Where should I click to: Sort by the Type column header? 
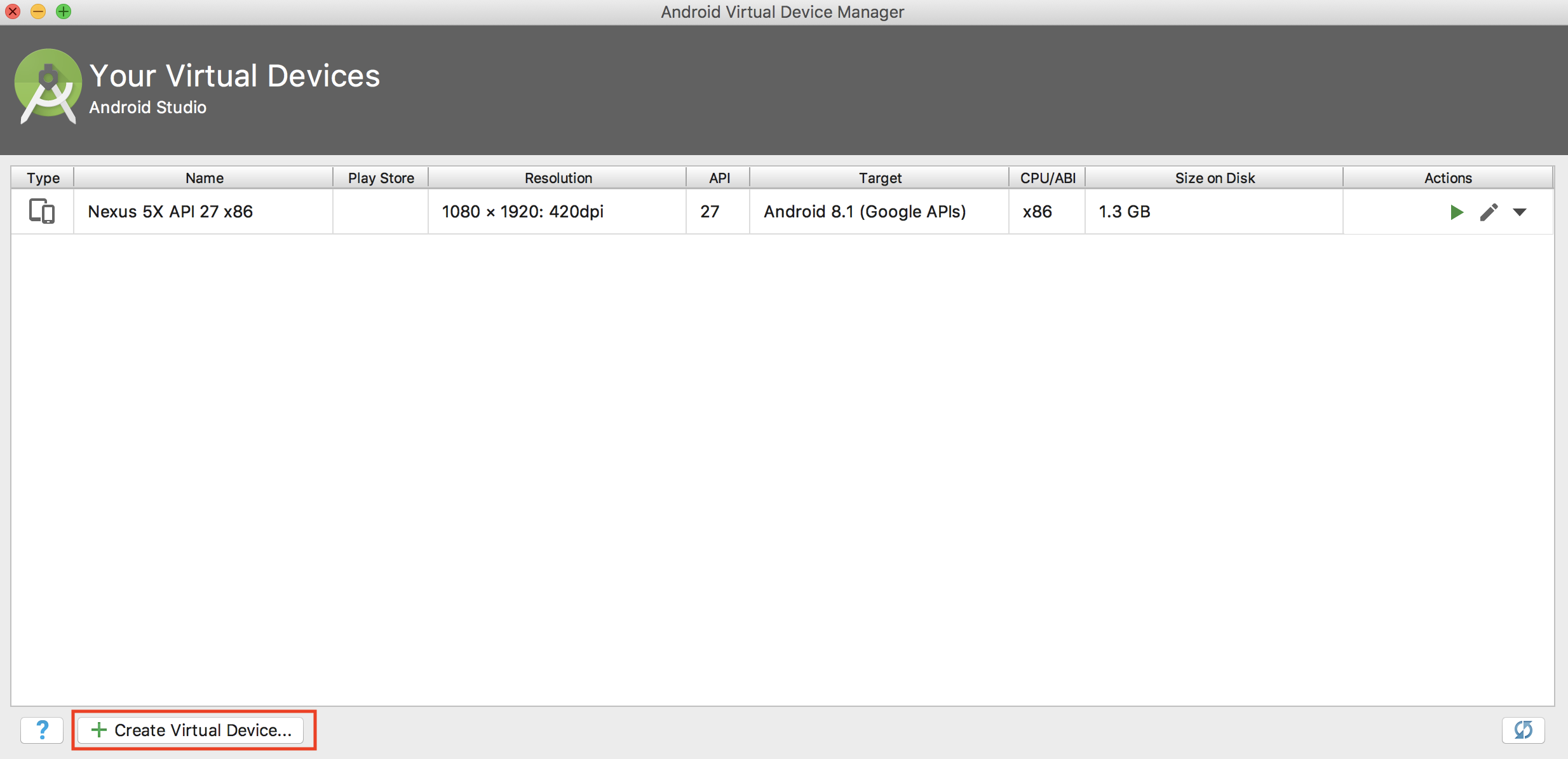pos(43,178)
